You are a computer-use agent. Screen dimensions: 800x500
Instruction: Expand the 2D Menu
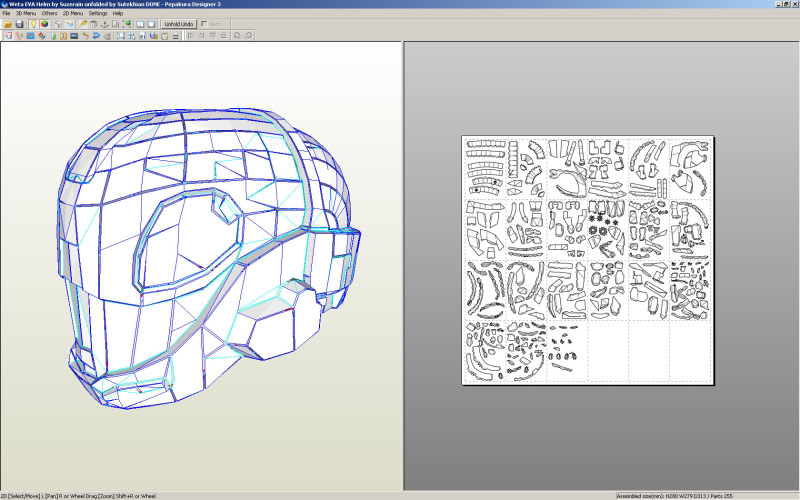point(73,13)
